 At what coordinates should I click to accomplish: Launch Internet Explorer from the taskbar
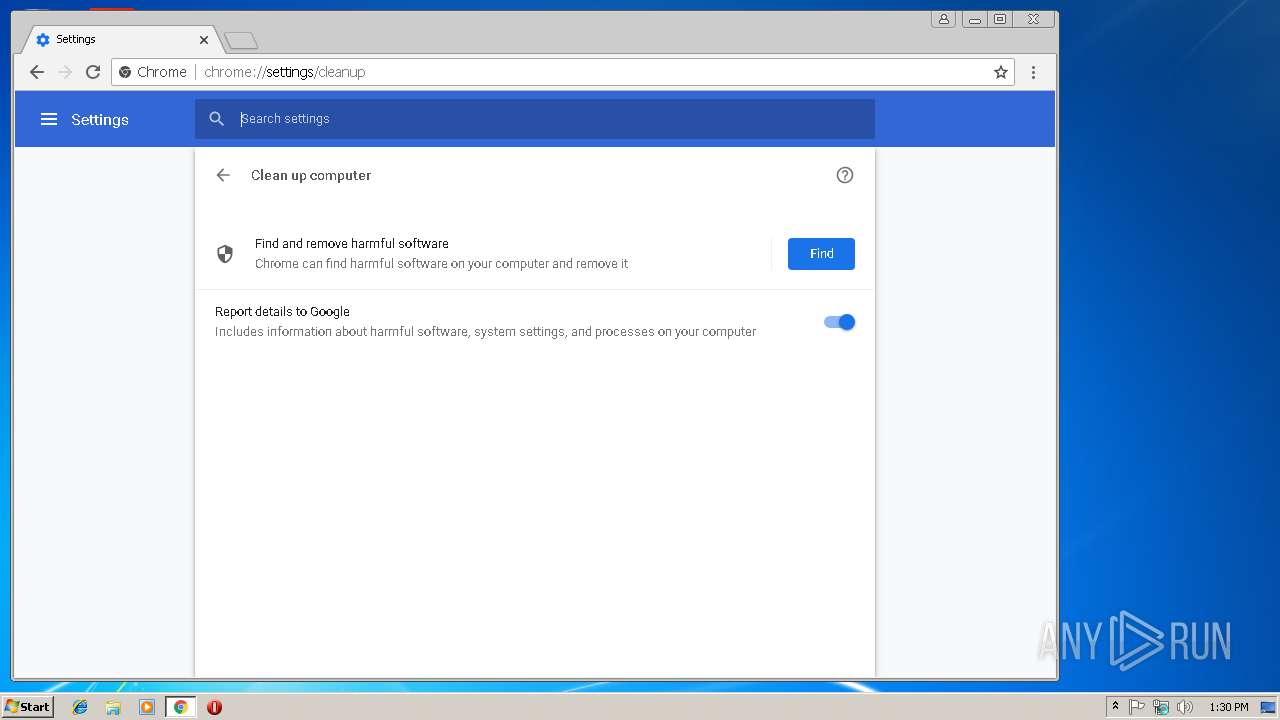(x=80, y=707)
